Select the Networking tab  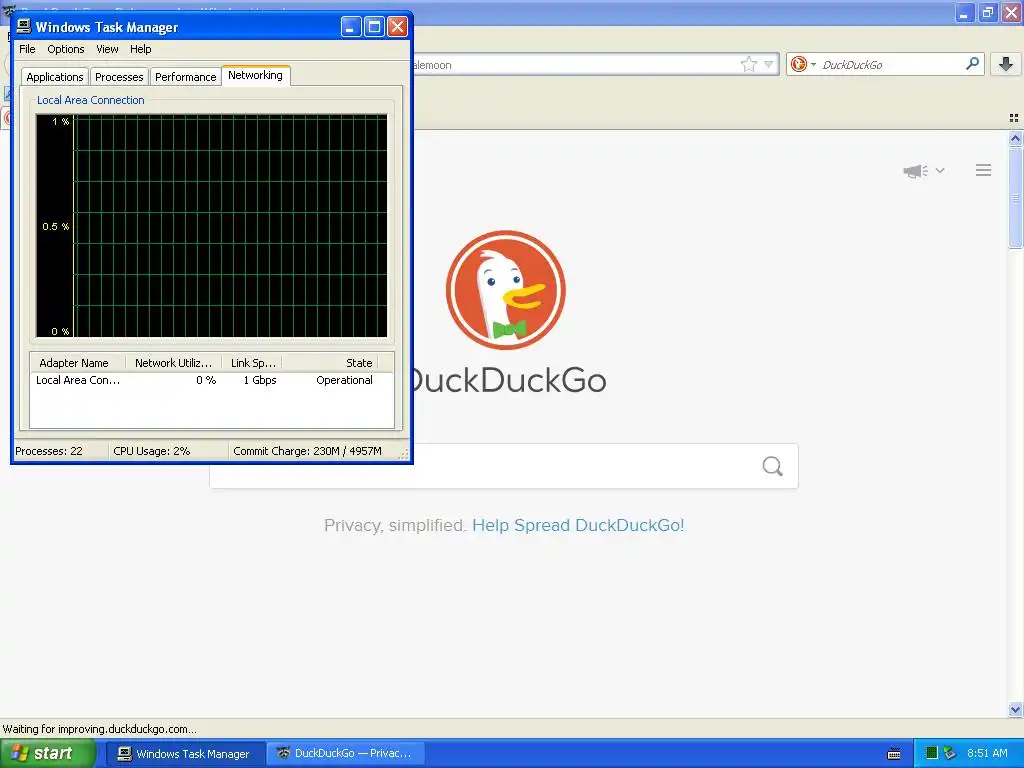click(x=255, y=75)
